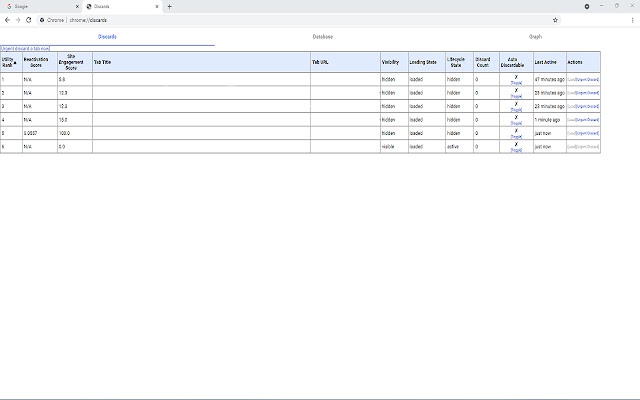Viewport: 640px width, 400px height.
Task: Click Urgent Discard for the rank 4 row
Action: tap(587, 120)
